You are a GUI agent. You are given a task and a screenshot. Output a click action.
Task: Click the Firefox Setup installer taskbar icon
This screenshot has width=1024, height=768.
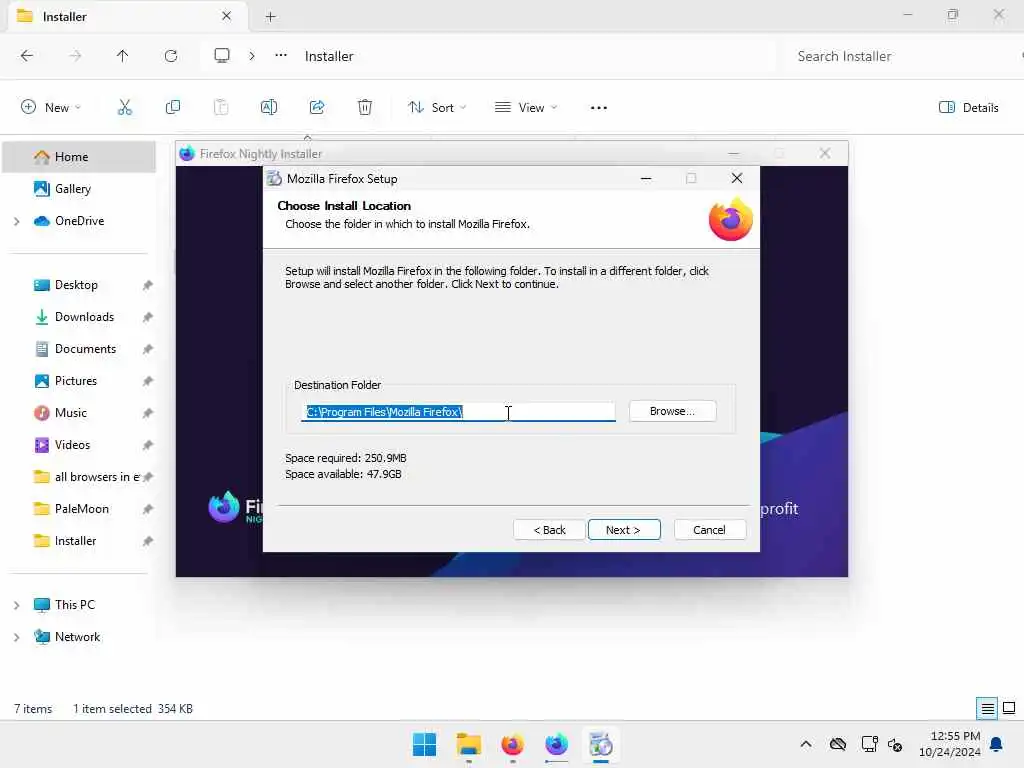coord(601,744)
